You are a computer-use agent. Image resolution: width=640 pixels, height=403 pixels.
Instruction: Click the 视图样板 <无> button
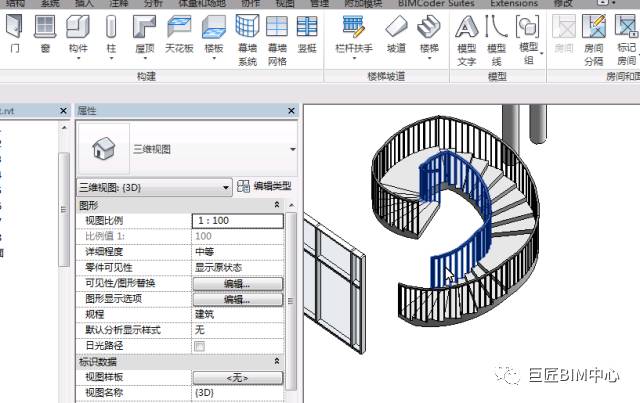click(238, 378)
